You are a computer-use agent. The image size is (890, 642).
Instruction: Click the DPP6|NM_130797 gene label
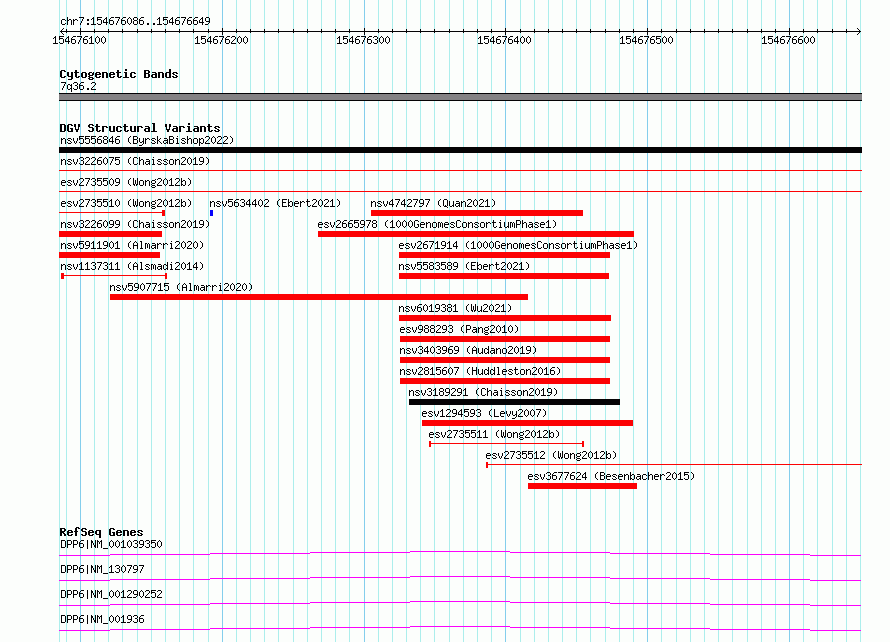click(x=102, y=569)
